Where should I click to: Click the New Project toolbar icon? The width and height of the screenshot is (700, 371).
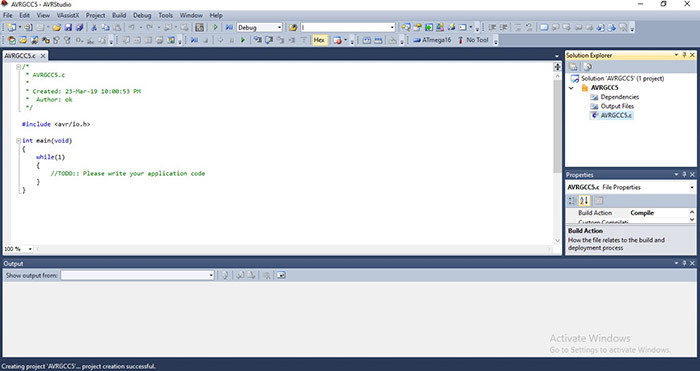point(12,28)
